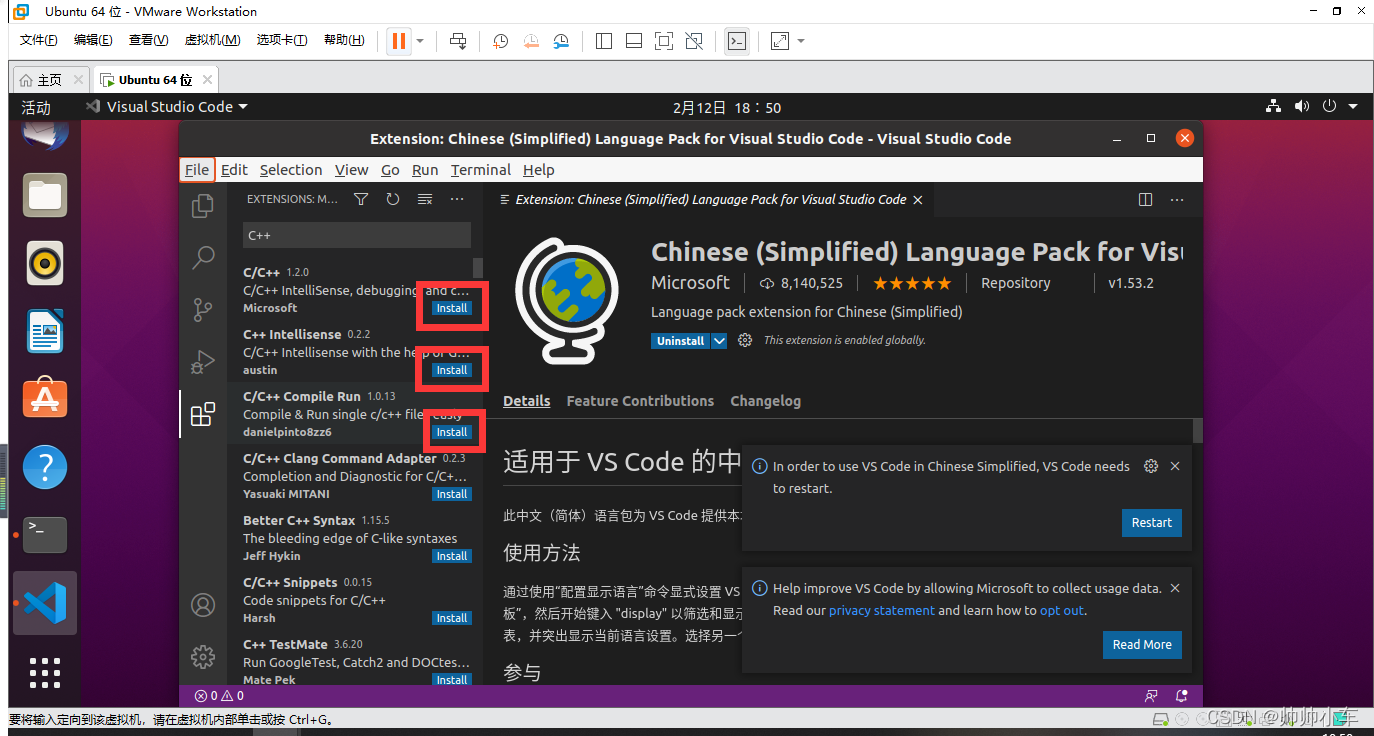Install Better C++ Syntax extension
Image resolution: width=1374 pixels, height=736 pixels.
(452, 556)
